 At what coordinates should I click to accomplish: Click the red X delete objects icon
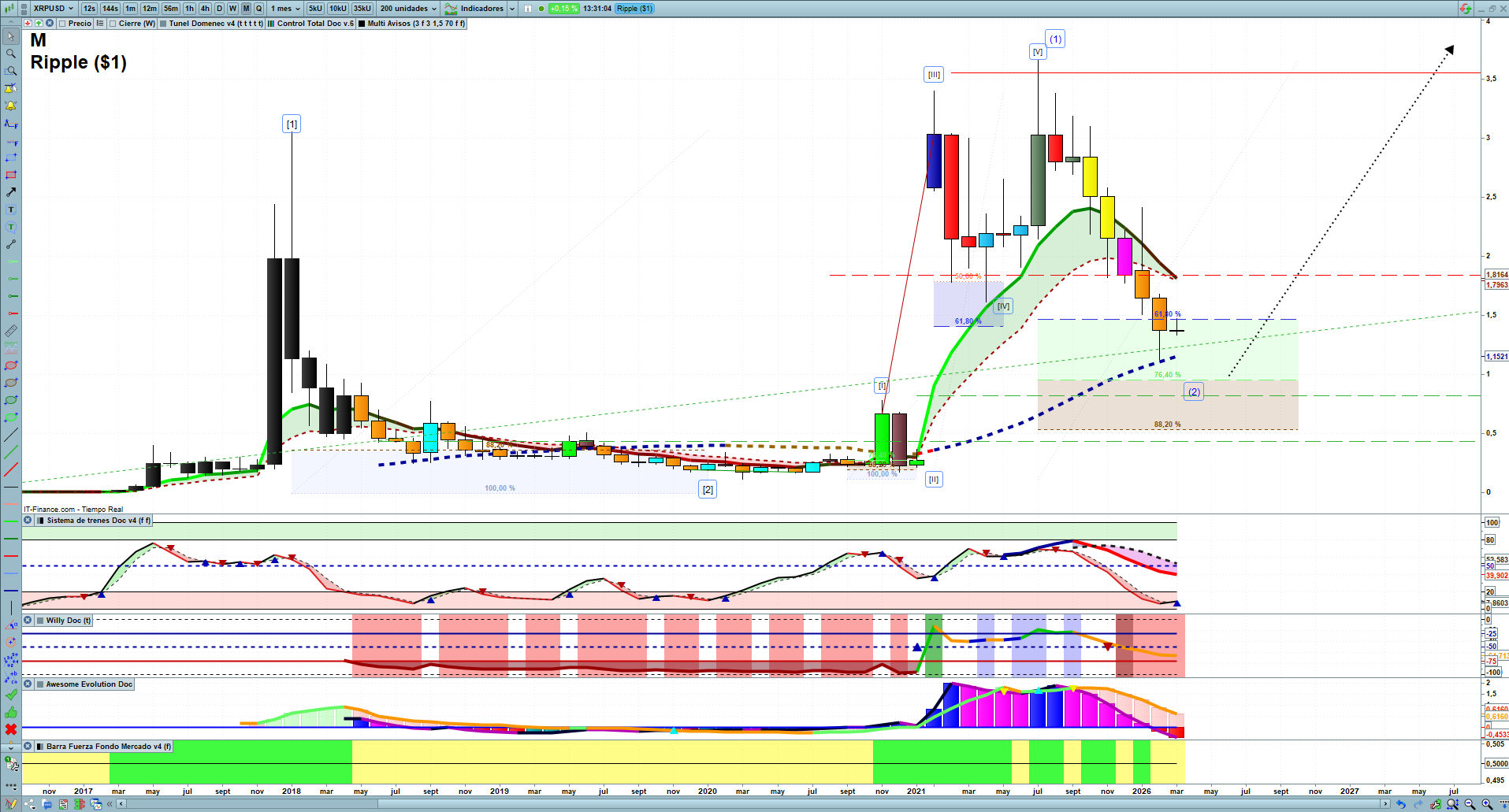[x=11, y=729]
